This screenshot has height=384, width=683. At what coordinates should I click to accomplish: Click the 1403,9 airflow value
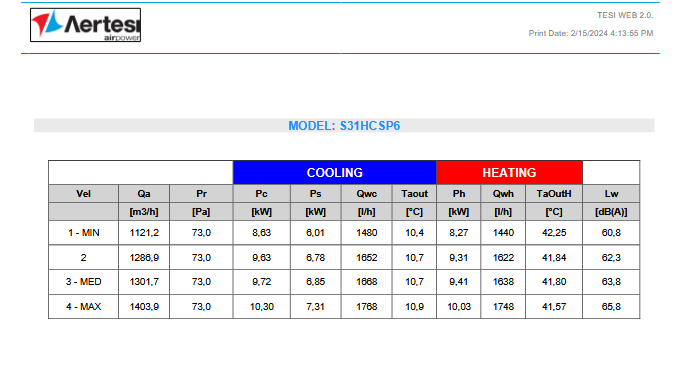point(144,307)
